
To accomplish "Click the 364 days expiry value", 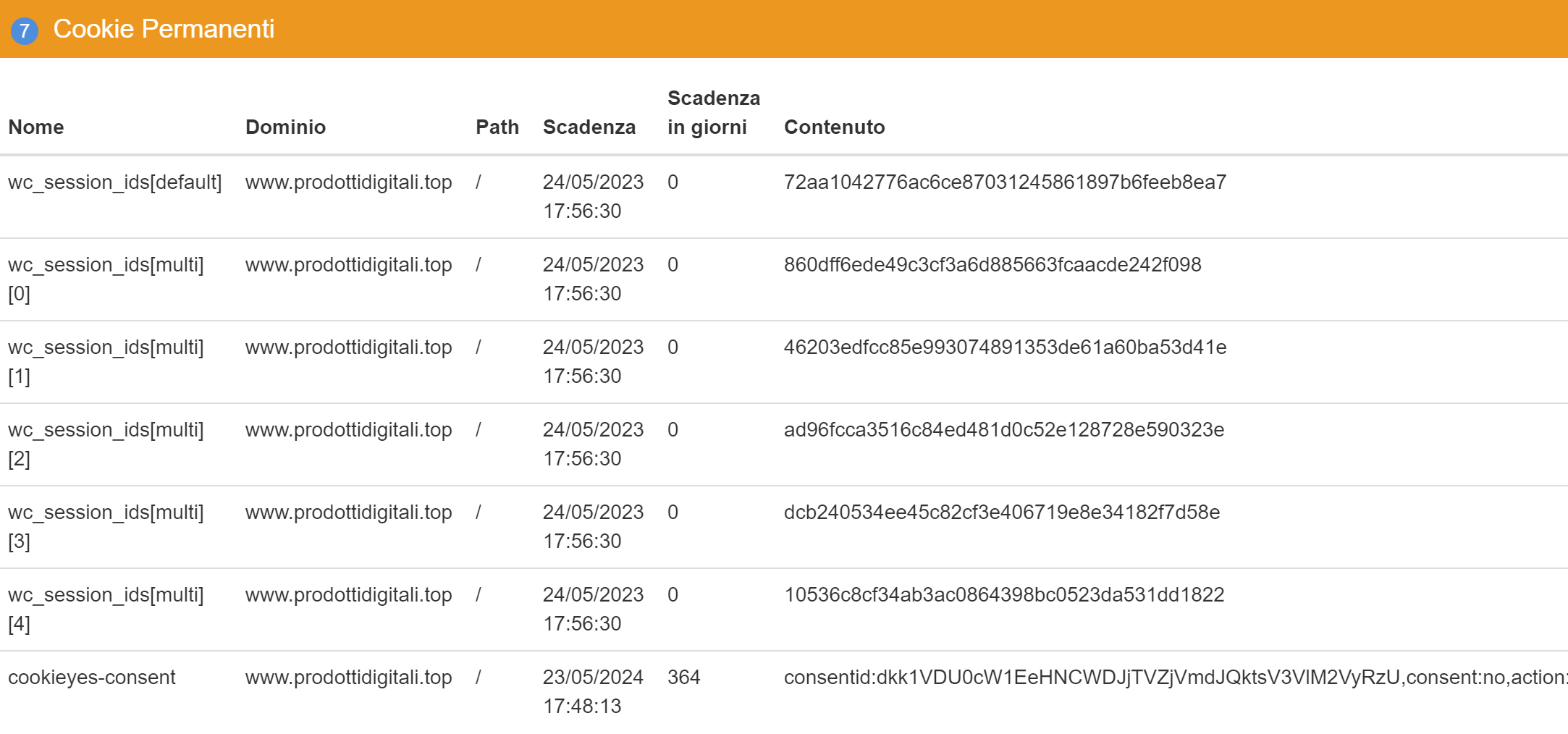I will pyautogui.click(x=684, y=678).
